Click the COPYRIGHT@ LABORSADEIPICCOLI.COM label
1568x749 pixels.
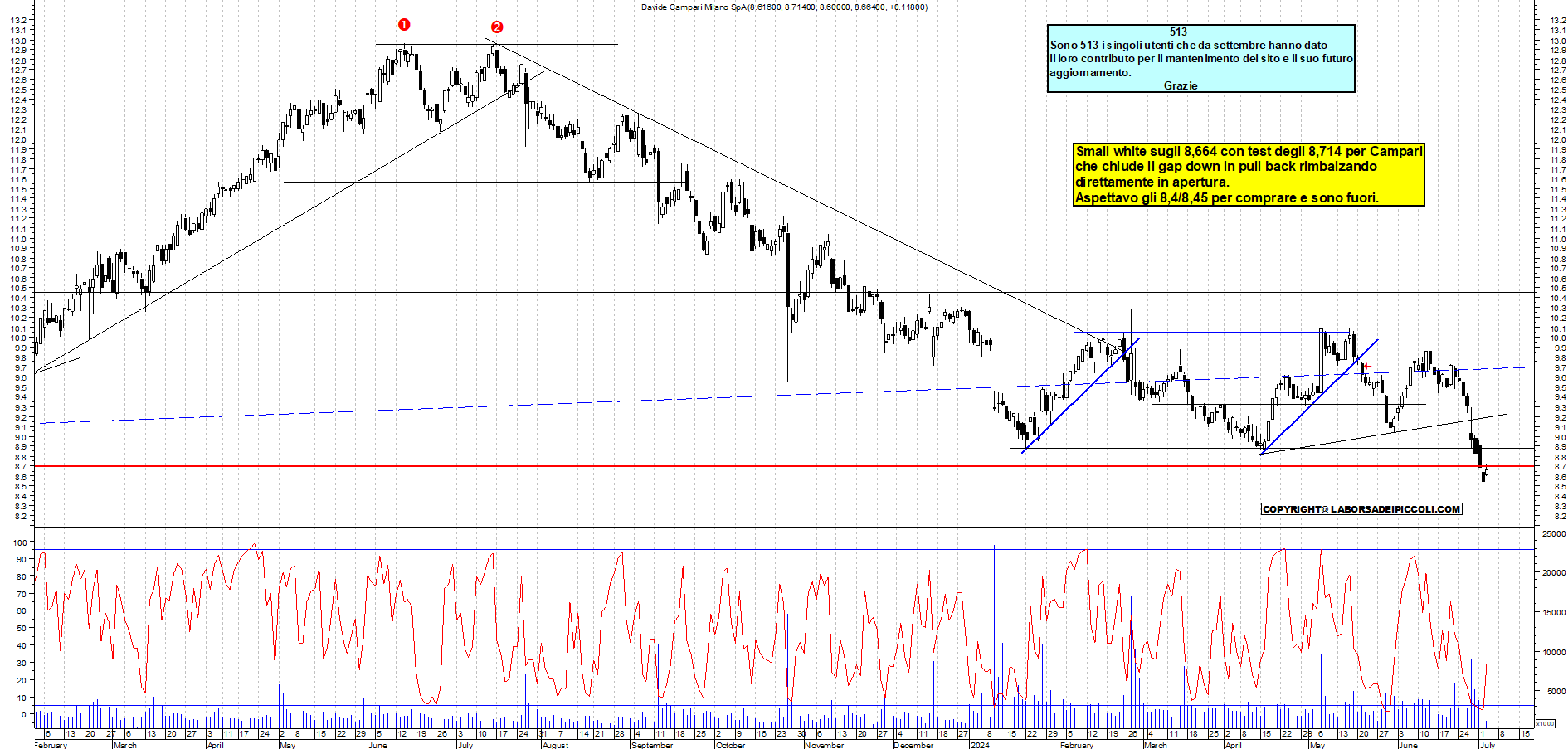click(x=1361, y=509)
